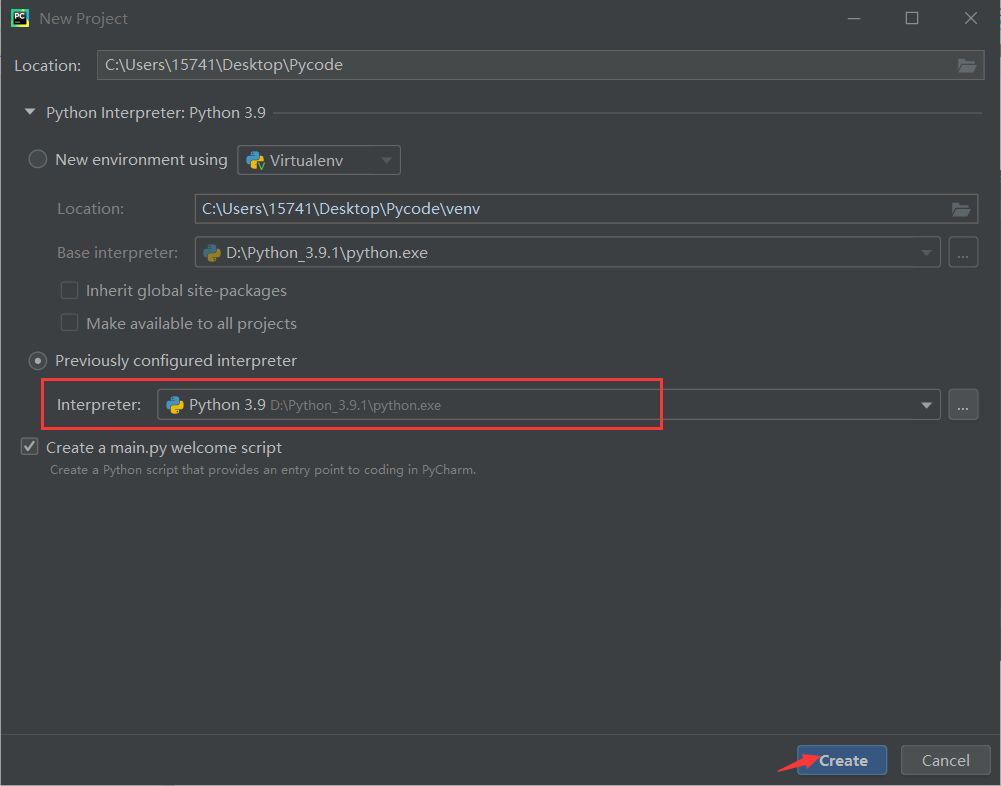Minimize the New Project window
The image size is (1001, 786).
[x=854, y=19]
